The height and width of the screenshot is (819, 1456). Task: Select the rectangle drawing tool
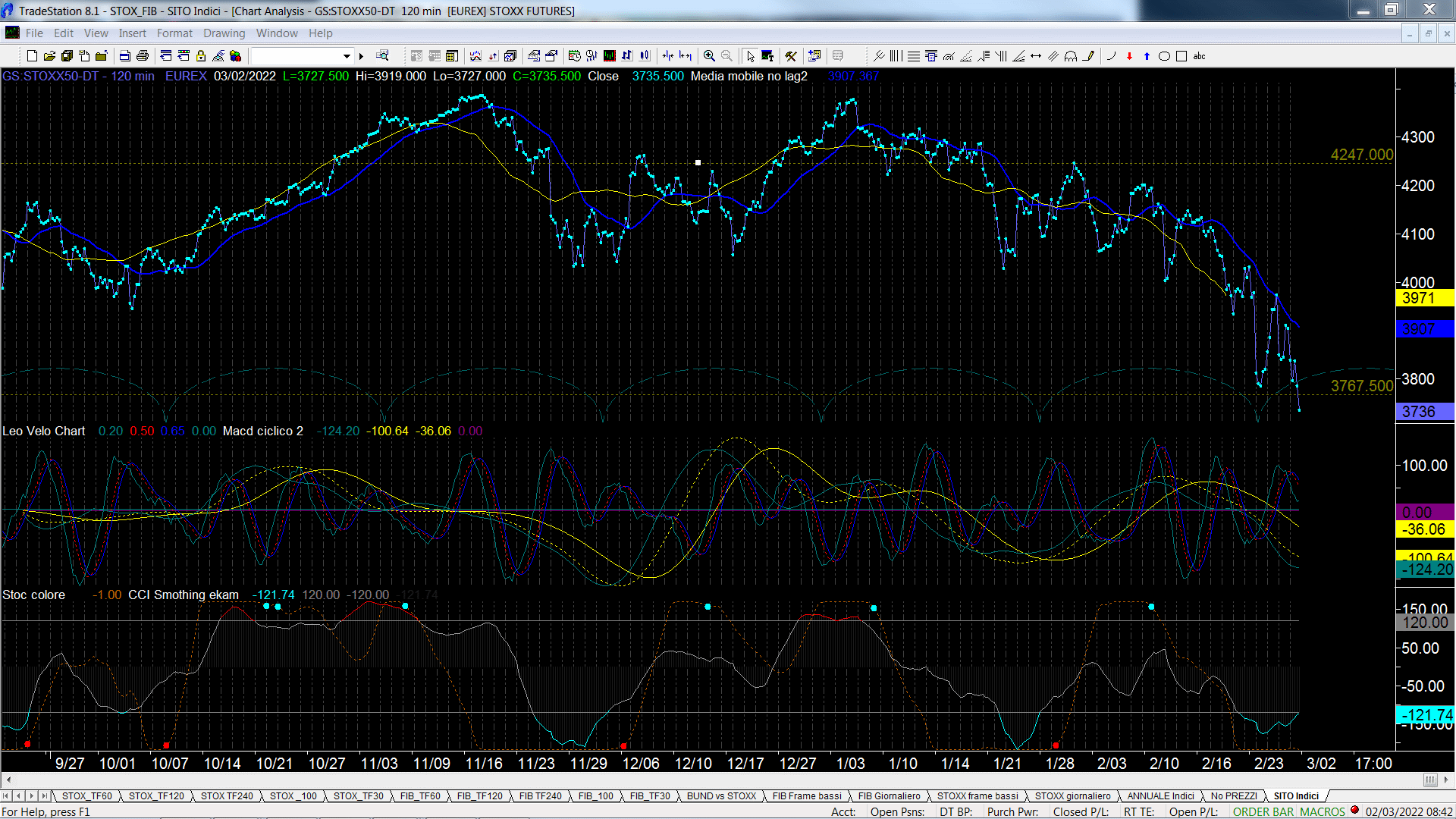pyautogui.click(x=1181, y=56)
